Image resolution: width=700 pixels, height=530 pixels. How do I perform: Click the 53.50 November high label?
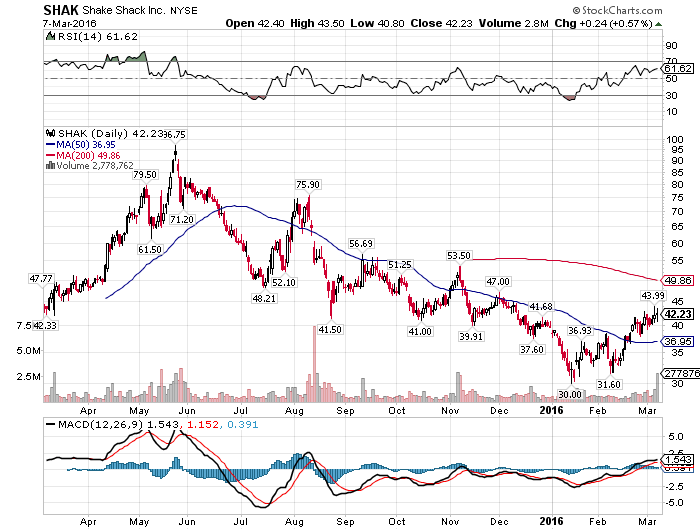(459, 255)
